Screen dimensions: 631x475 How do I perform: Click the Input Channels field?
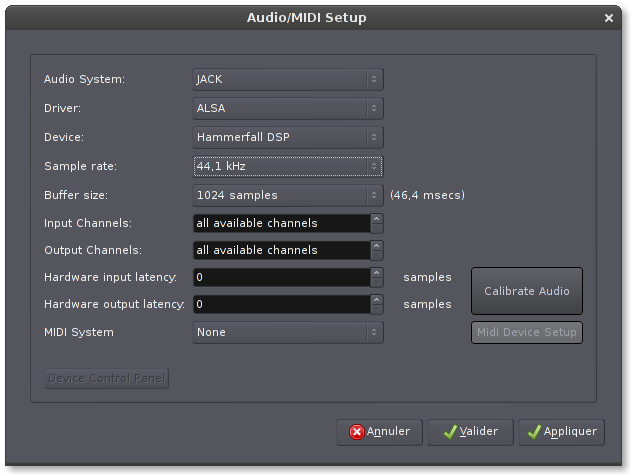coord(281,223)
